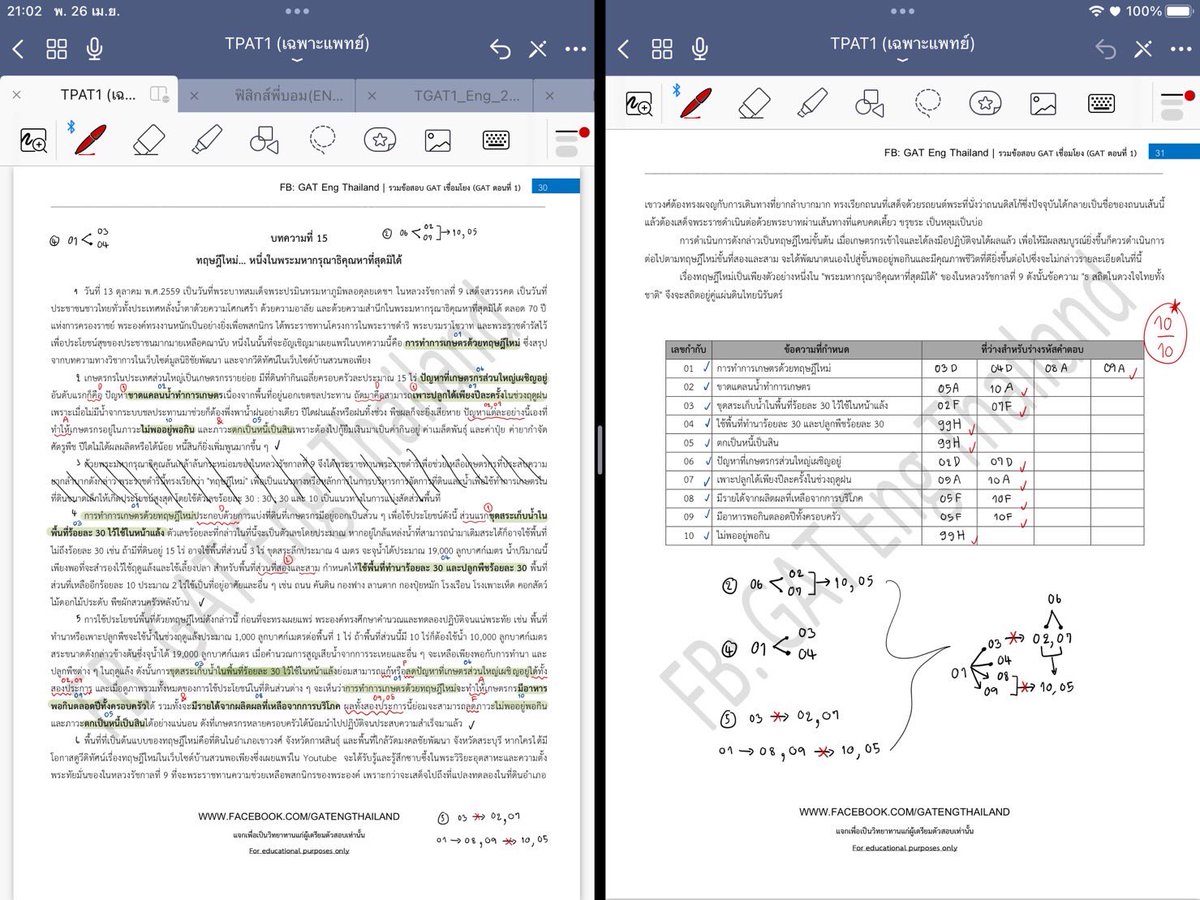The image size is (1200, 900).
Task: Open the Facebook link on right page 31
Action: (904, 812)
